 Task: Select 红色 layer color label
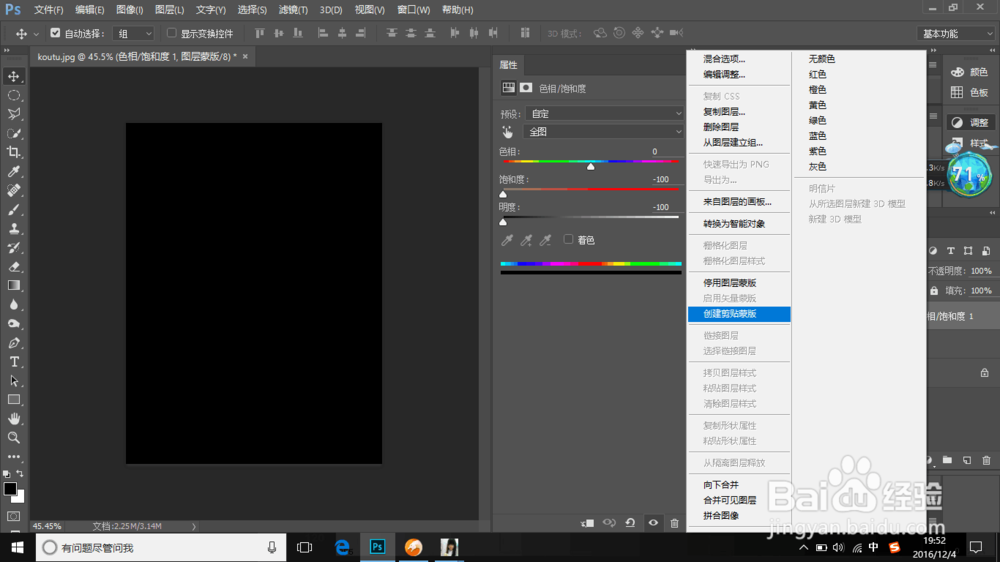817,74
